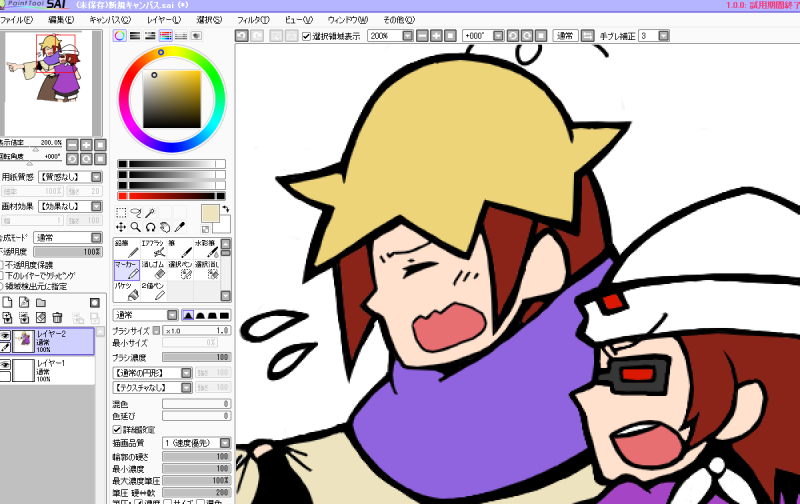Click the 通常 button in top toolbar
Image resolution: width=800 pixels, height=504 pixels.
click(565, 36)
